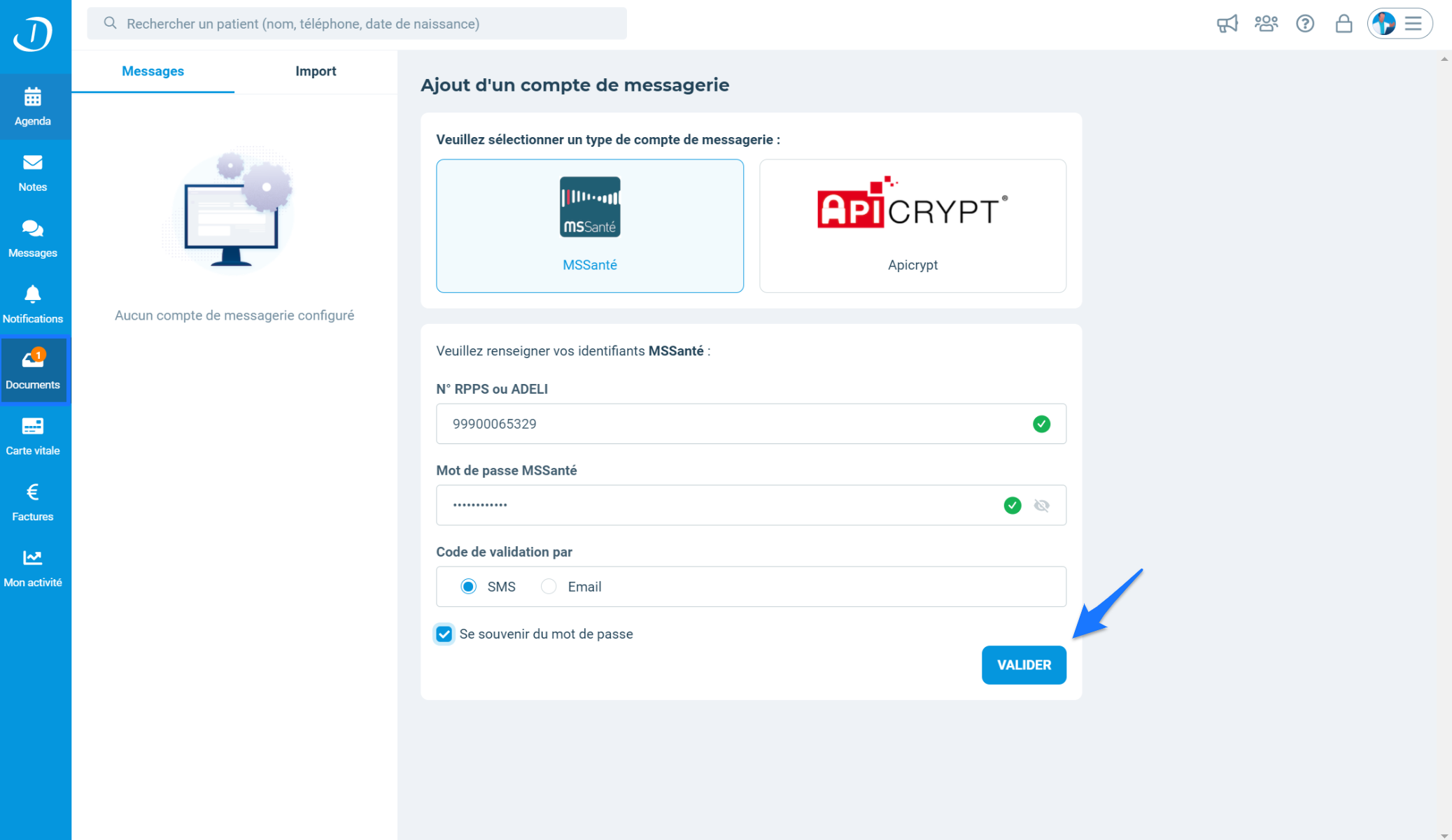
Task: Click the green check in RPPS field
Action: [x=1041, y=424]
